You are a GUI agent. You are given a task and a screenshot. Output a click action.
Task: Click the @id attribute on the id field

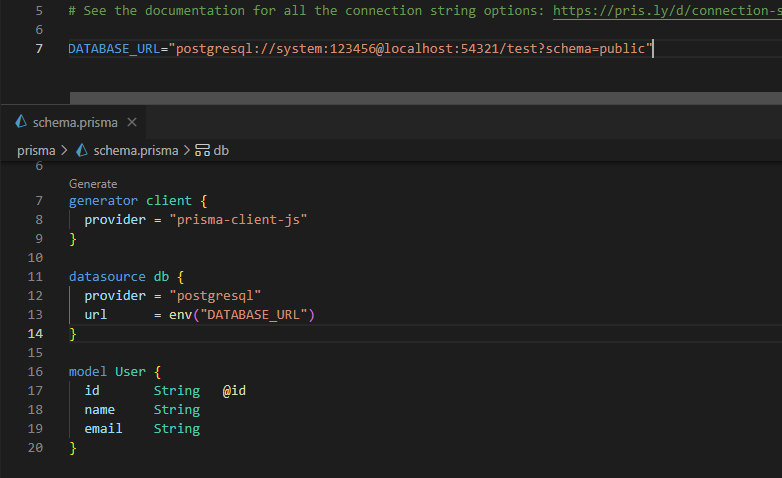coord(234,390)
